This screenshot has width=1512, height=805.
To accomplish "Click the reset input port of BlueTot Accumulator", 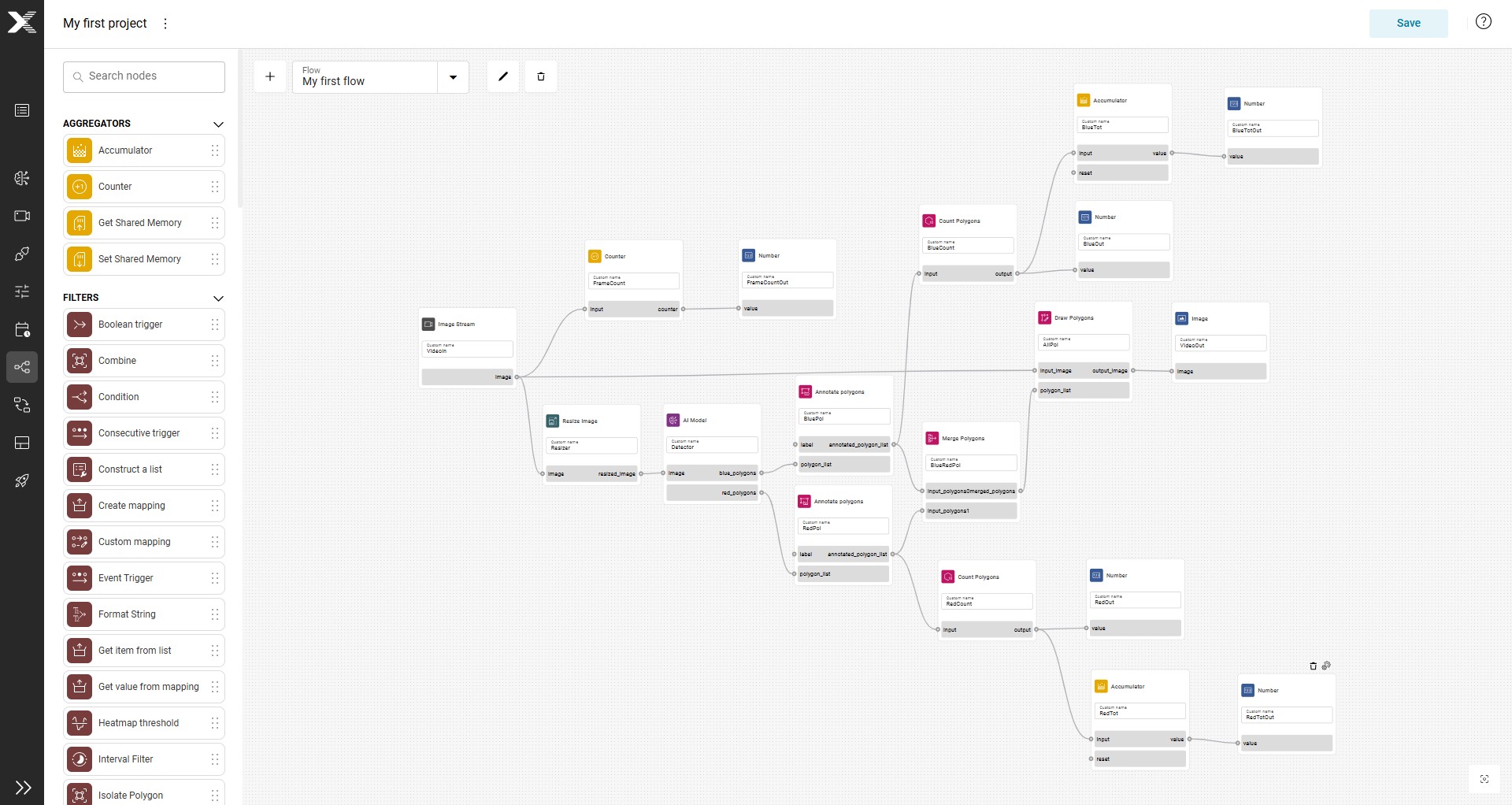I will point(1073,172).
